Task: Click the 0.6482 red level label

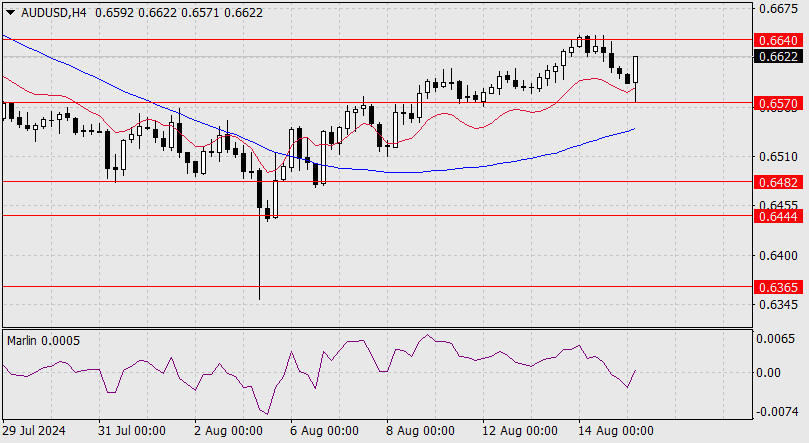Action: (779, 182)
